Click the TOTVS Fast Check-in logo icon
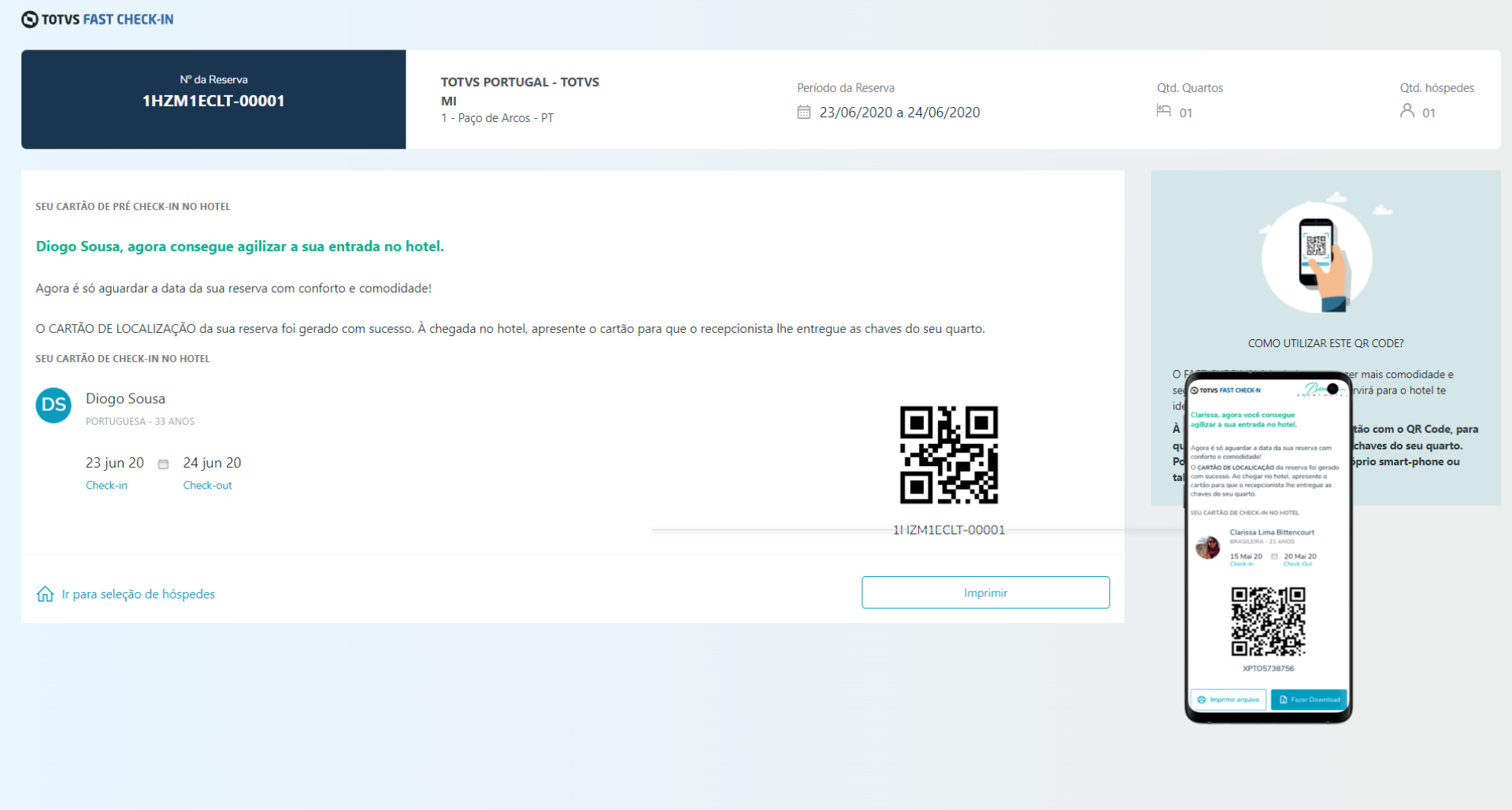The height and width of the screenshot is (810, 1512). pyautogui.click(x=30, y=20)
